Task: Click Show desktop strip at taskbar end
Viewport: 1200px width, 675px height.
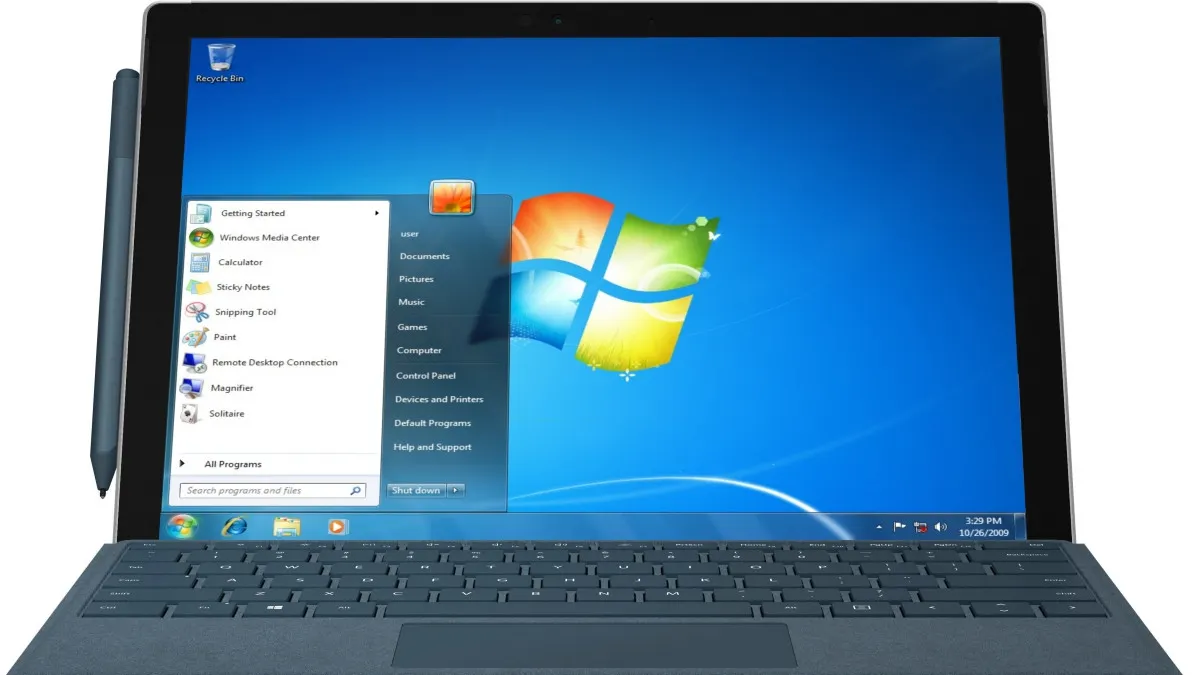Action: click(1019, 526)
